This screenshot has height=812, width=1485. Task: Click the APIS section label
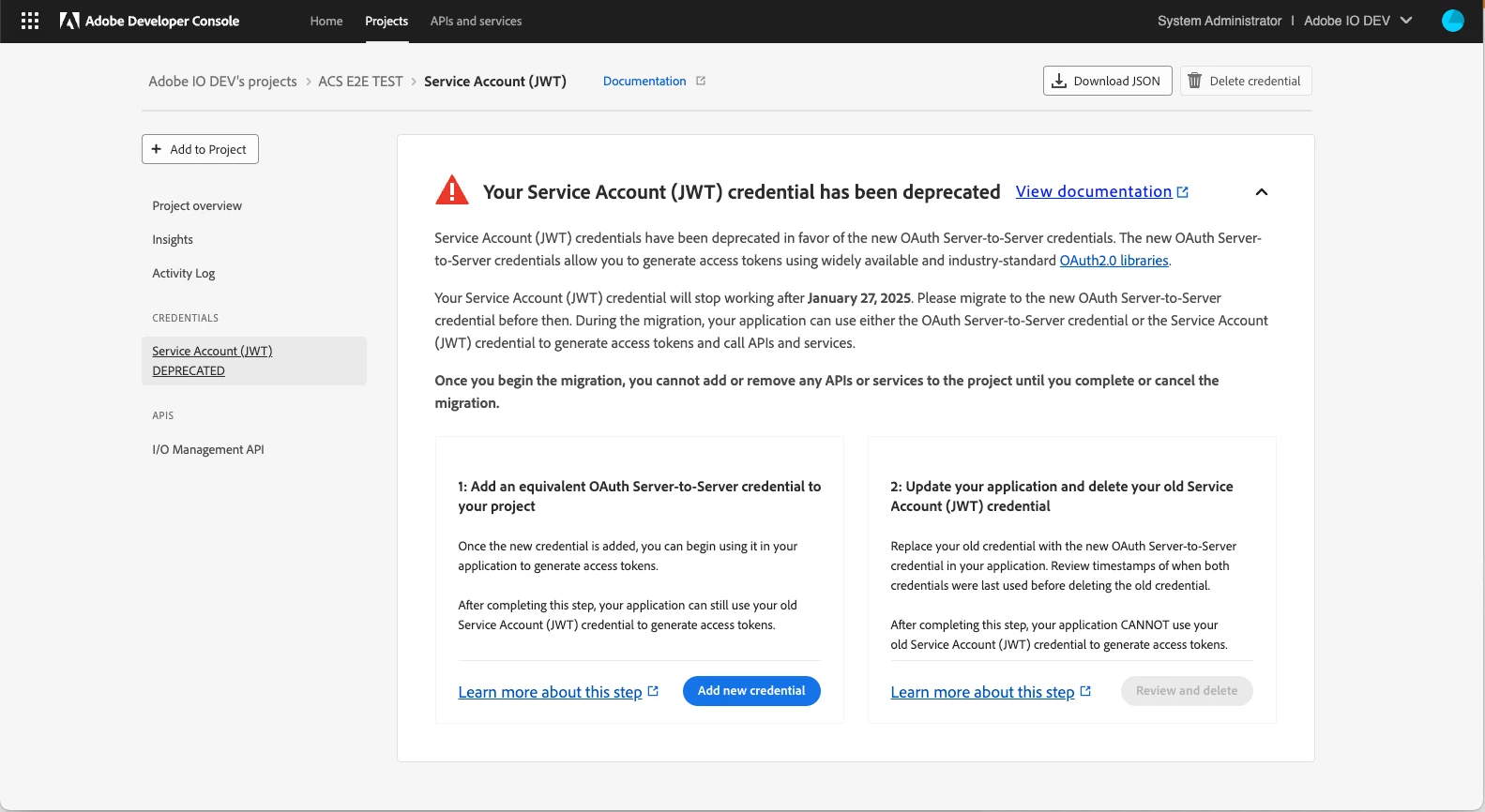(163, 415)
